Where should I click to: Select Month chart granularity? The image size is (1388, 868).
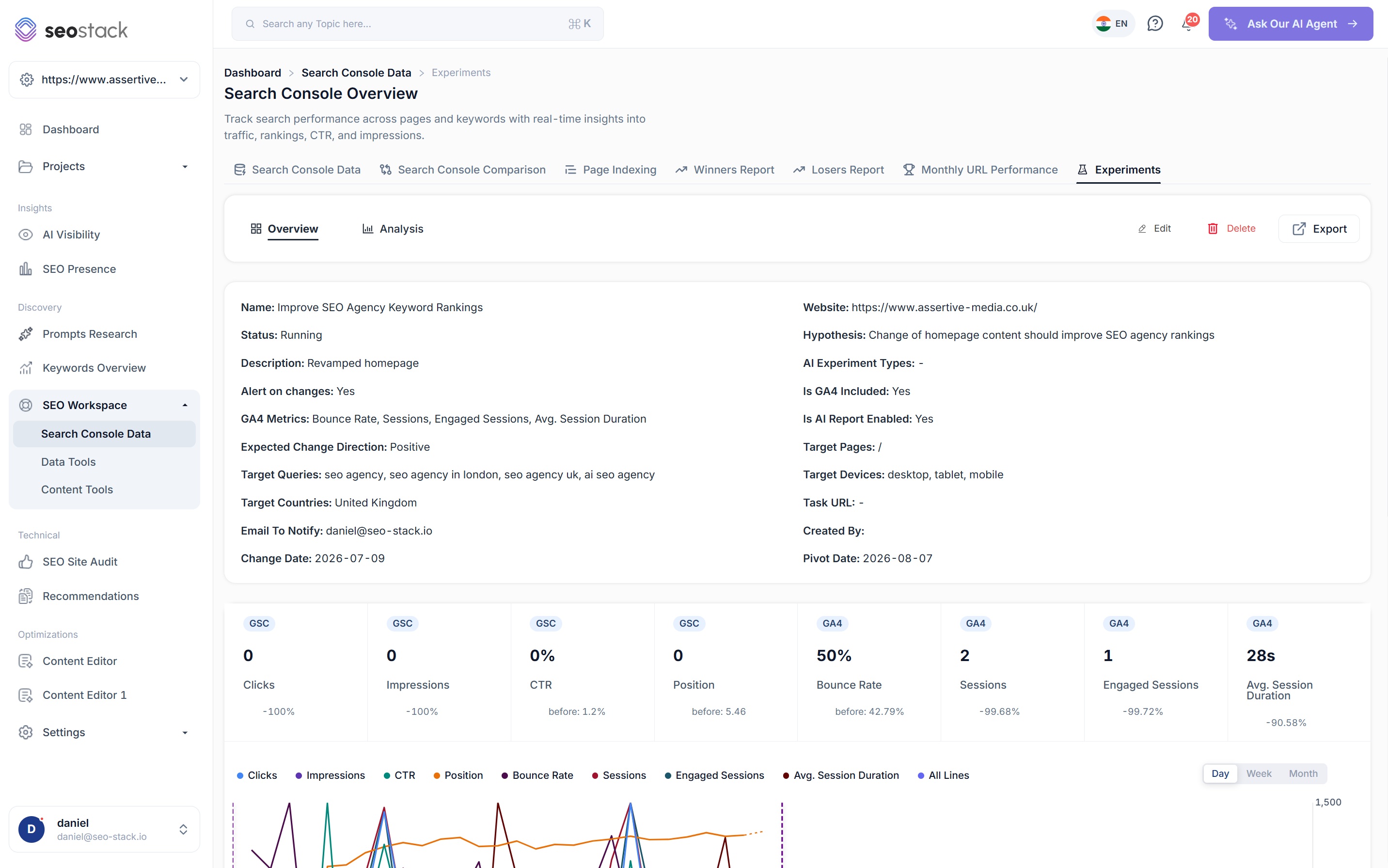pyautogui.click(x=1303, y=774)
